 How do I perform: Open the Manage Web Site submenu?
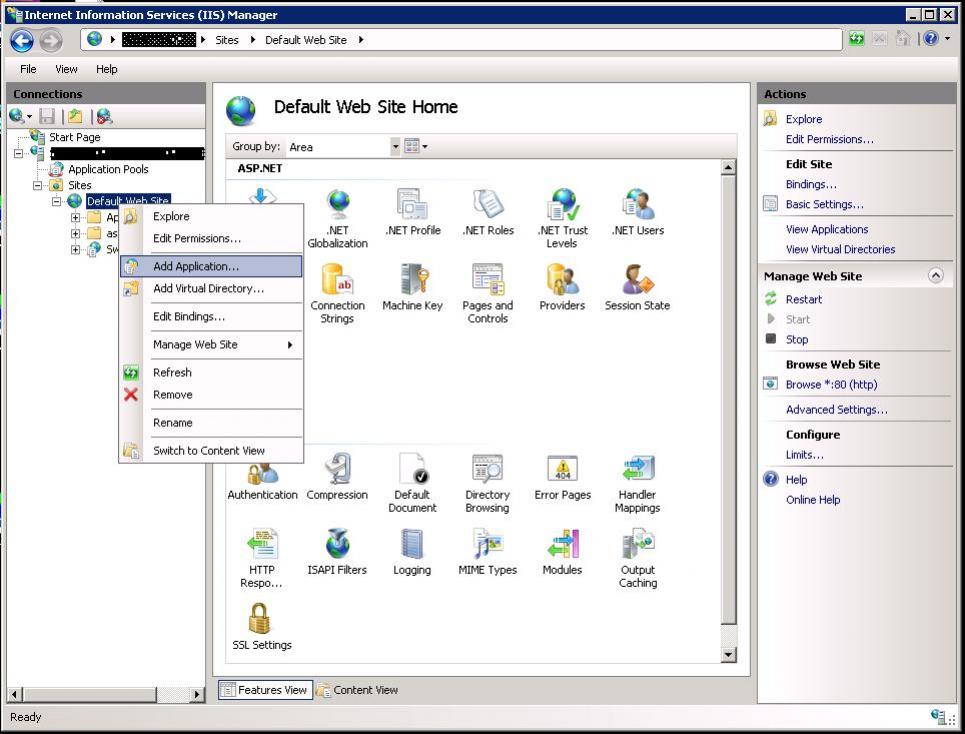tap(211, 345)
